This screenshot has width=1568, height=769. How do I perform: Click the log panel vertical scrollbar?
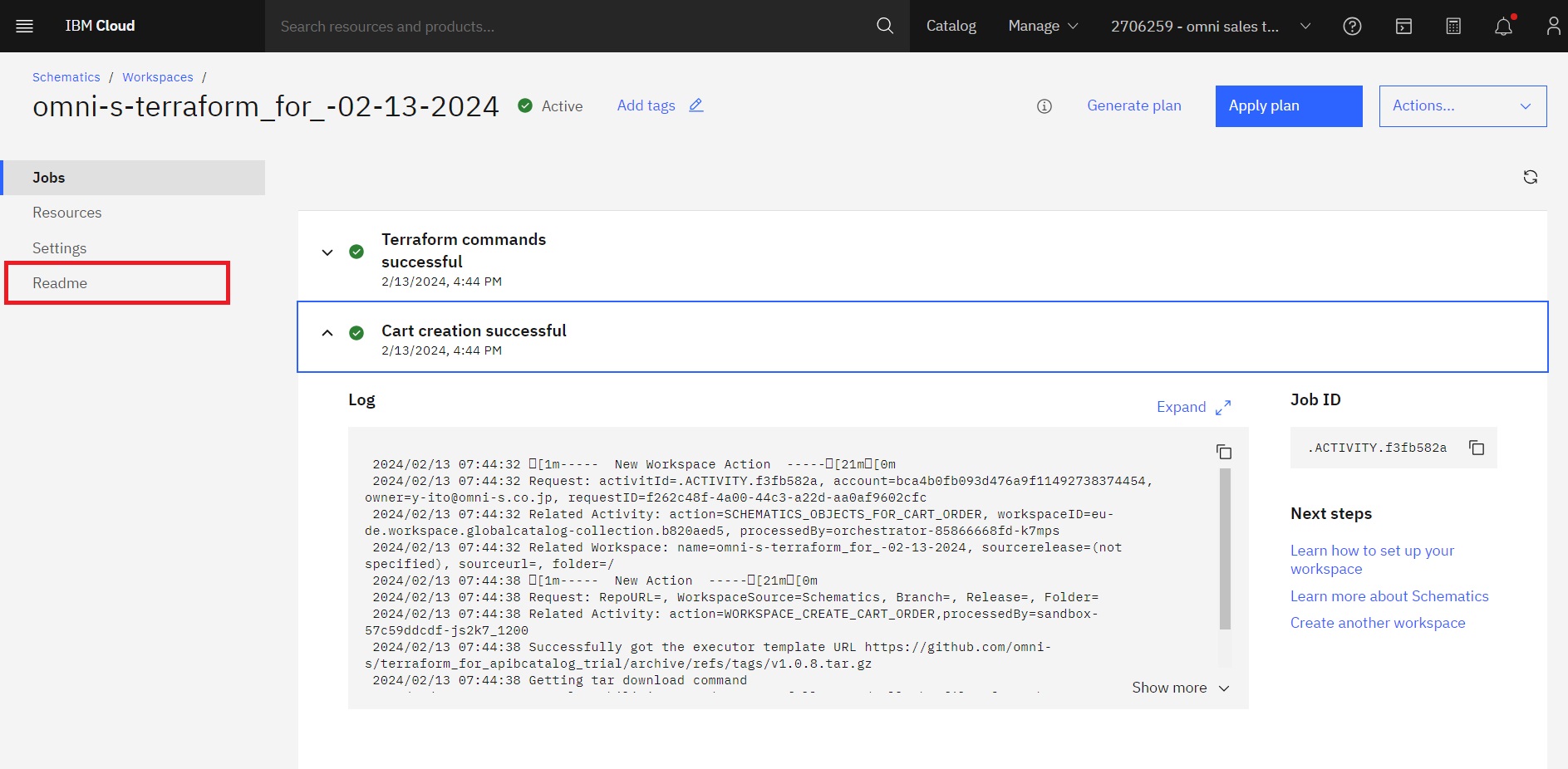[1225, 549]
